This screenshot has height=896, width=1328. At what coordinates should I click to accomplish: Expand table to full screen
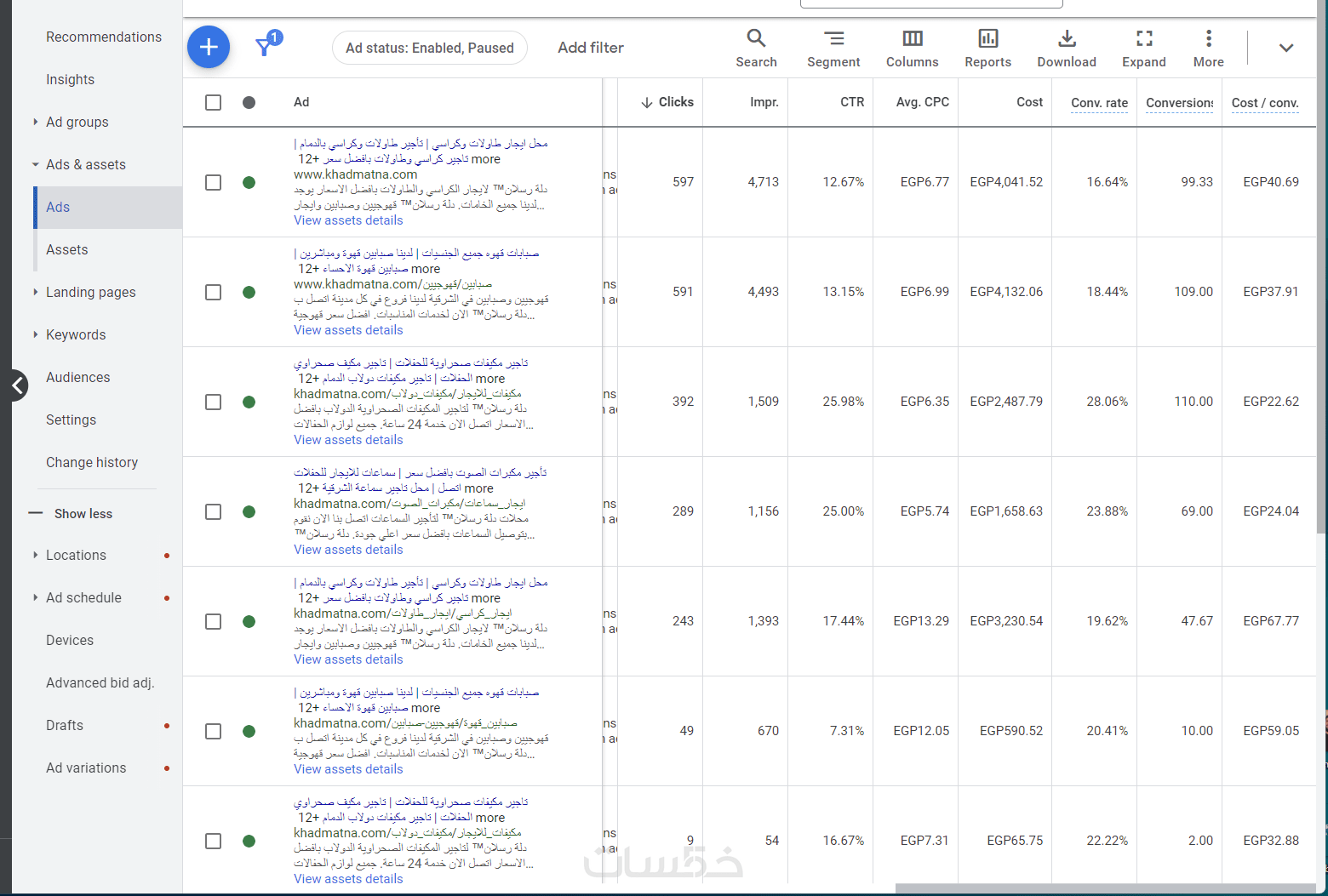(1143, 48)
